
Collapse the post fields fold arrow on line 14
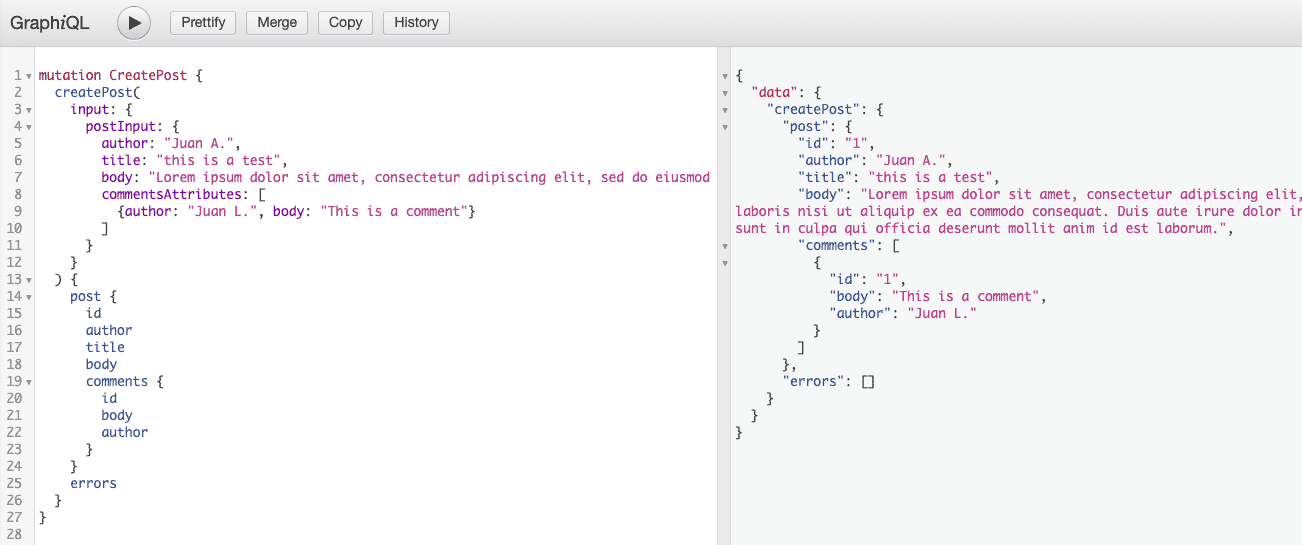click(29, 297)
